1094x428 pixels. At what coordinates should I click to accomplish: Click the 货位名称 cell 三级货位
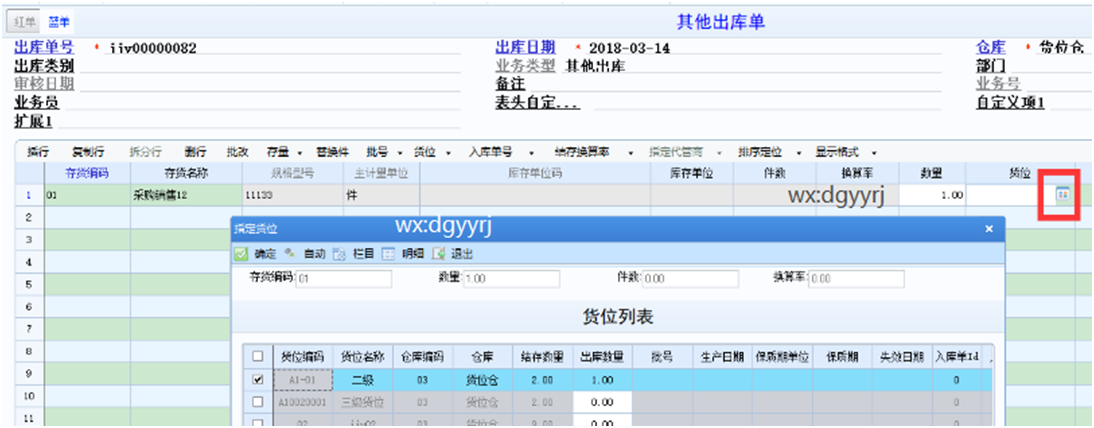[363, 402]
